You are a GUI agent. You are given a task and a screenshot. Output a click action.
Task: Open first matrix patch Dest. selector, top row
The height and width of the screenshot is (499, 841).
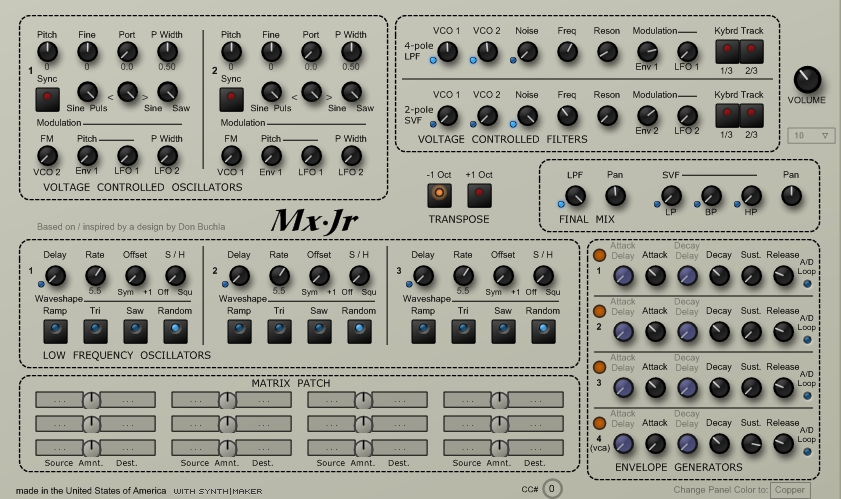[128, 400]
